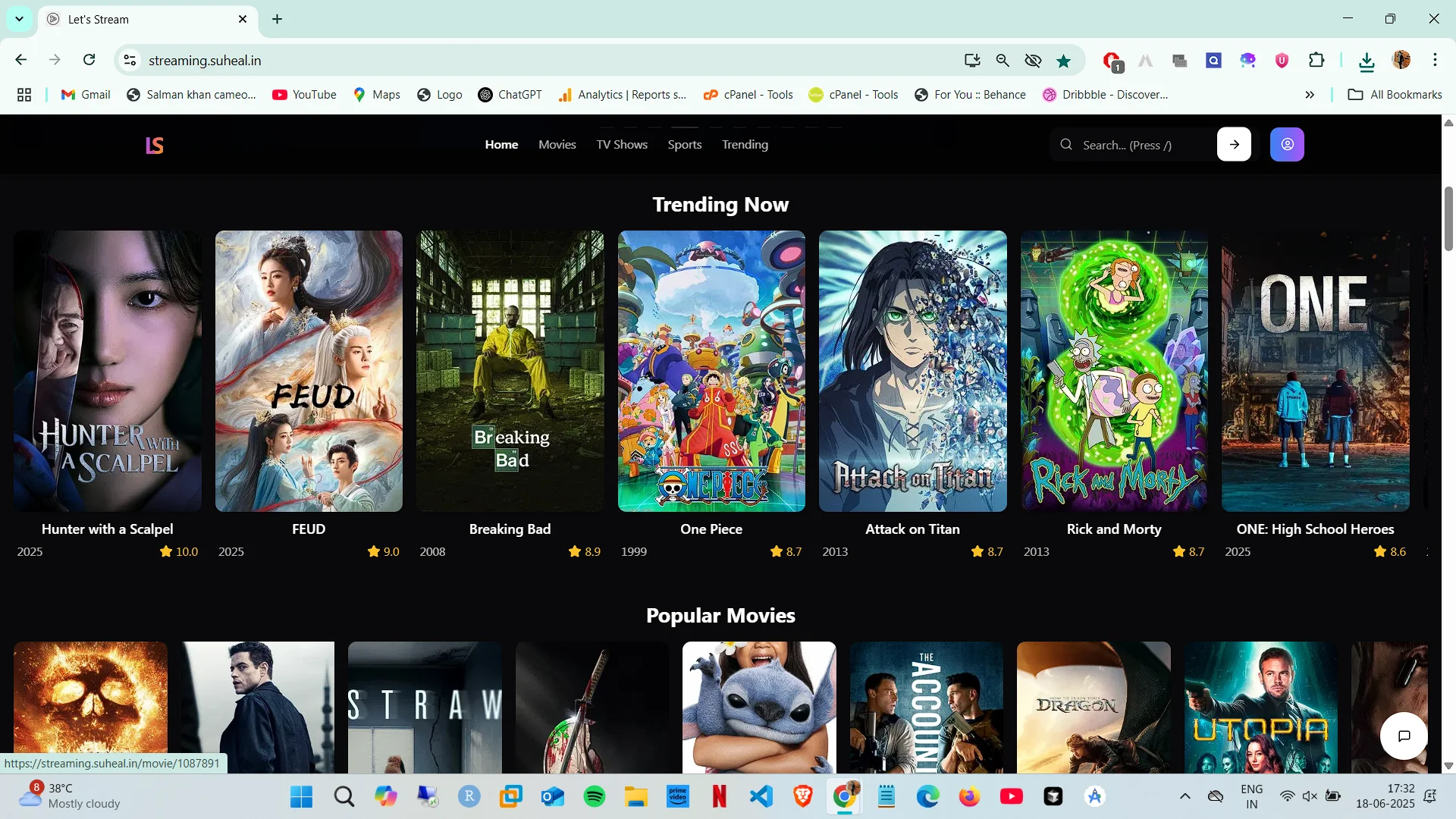The image size is (1456, 819).
Task: Open the Gmail bookmark
Action: click(86, 95)
